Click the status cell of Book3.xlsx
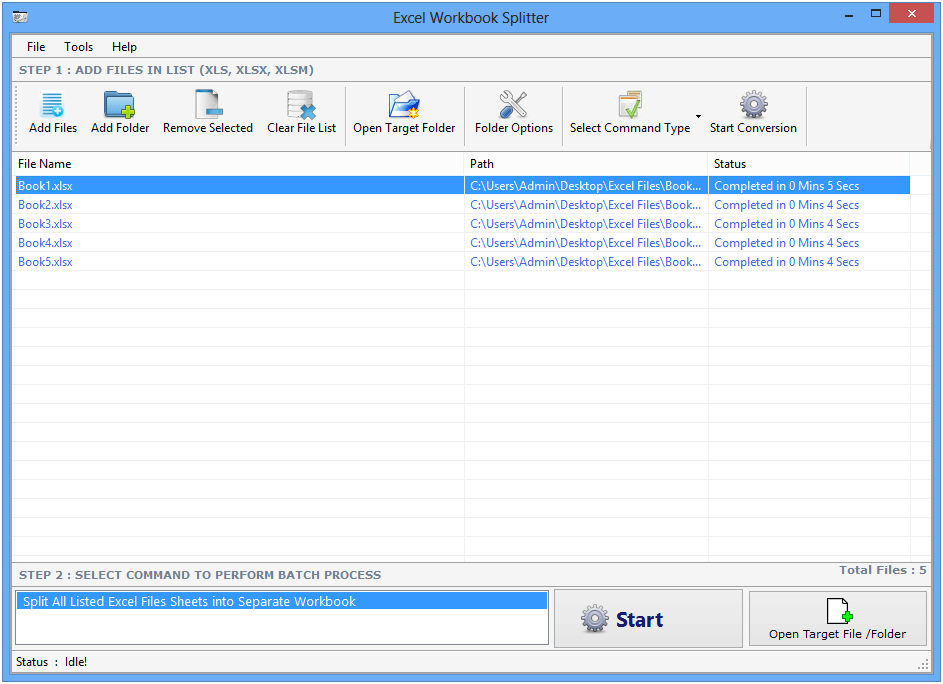943x684 pixels. coord(809,224)
